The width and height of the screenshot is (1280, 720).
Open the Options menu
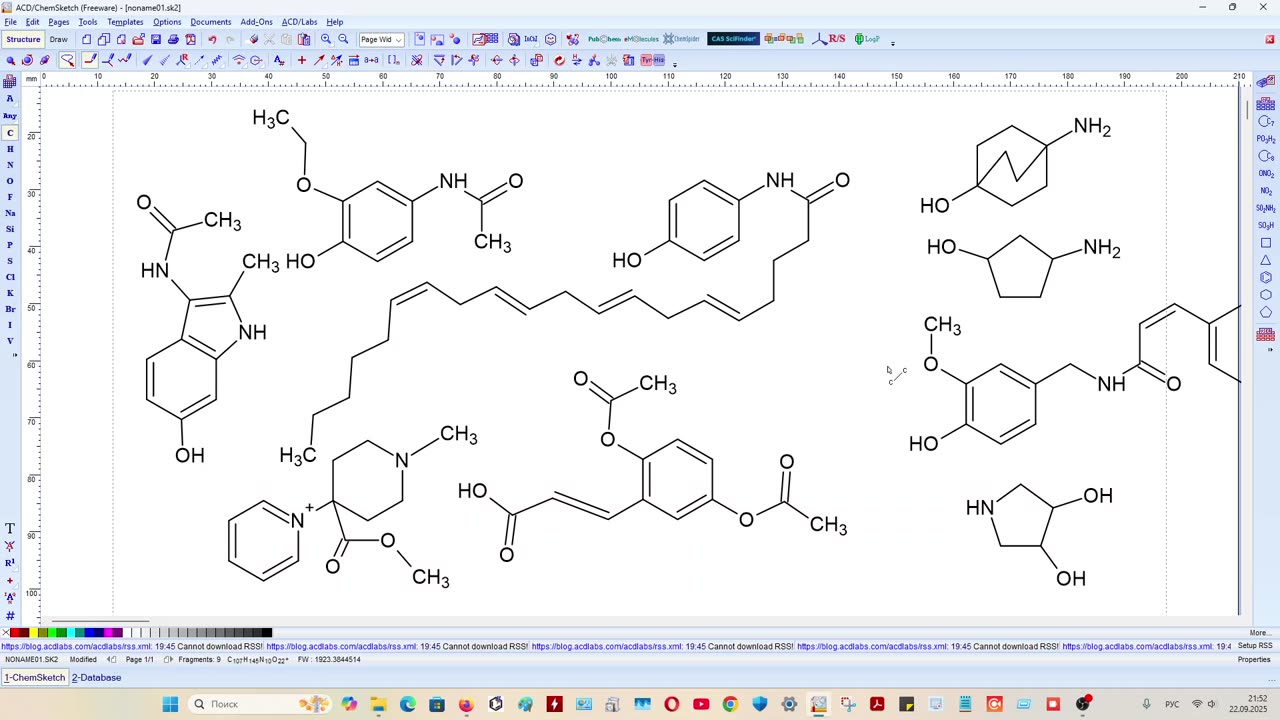167,22
